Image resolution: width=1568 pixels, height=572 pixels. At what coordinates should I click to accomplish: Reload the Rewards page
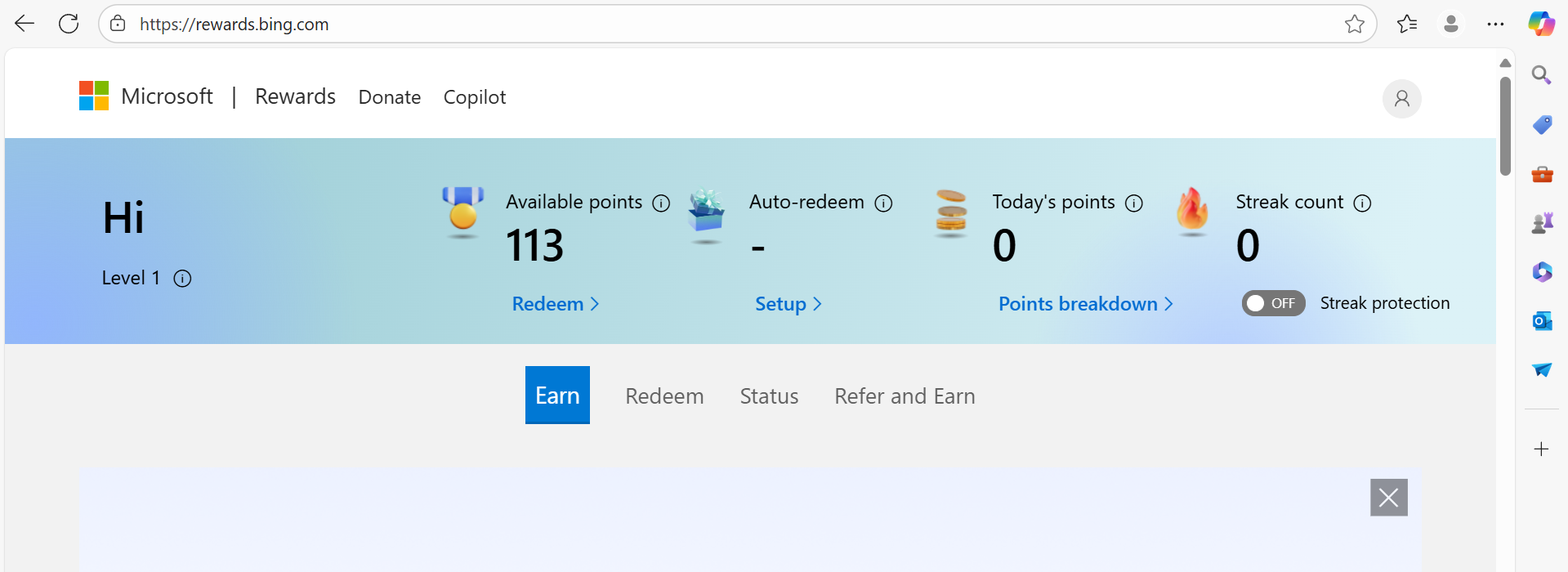click(69, 24)
